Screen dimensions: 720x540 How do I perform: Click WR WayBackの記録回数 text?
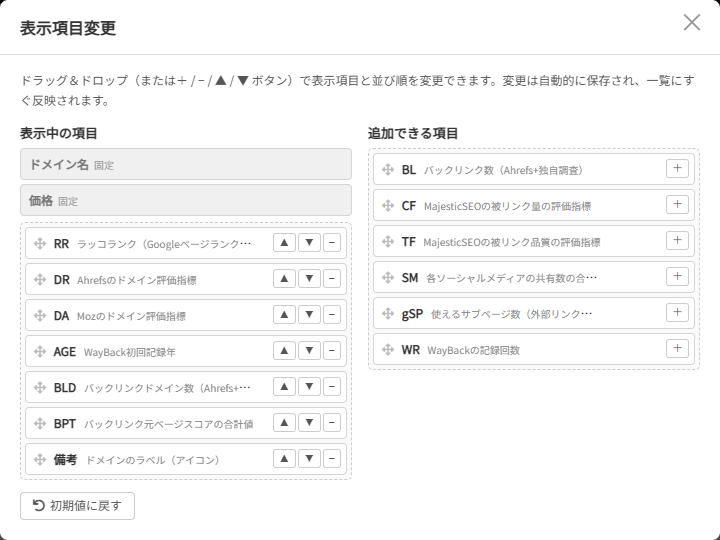[x=473, y=350]
